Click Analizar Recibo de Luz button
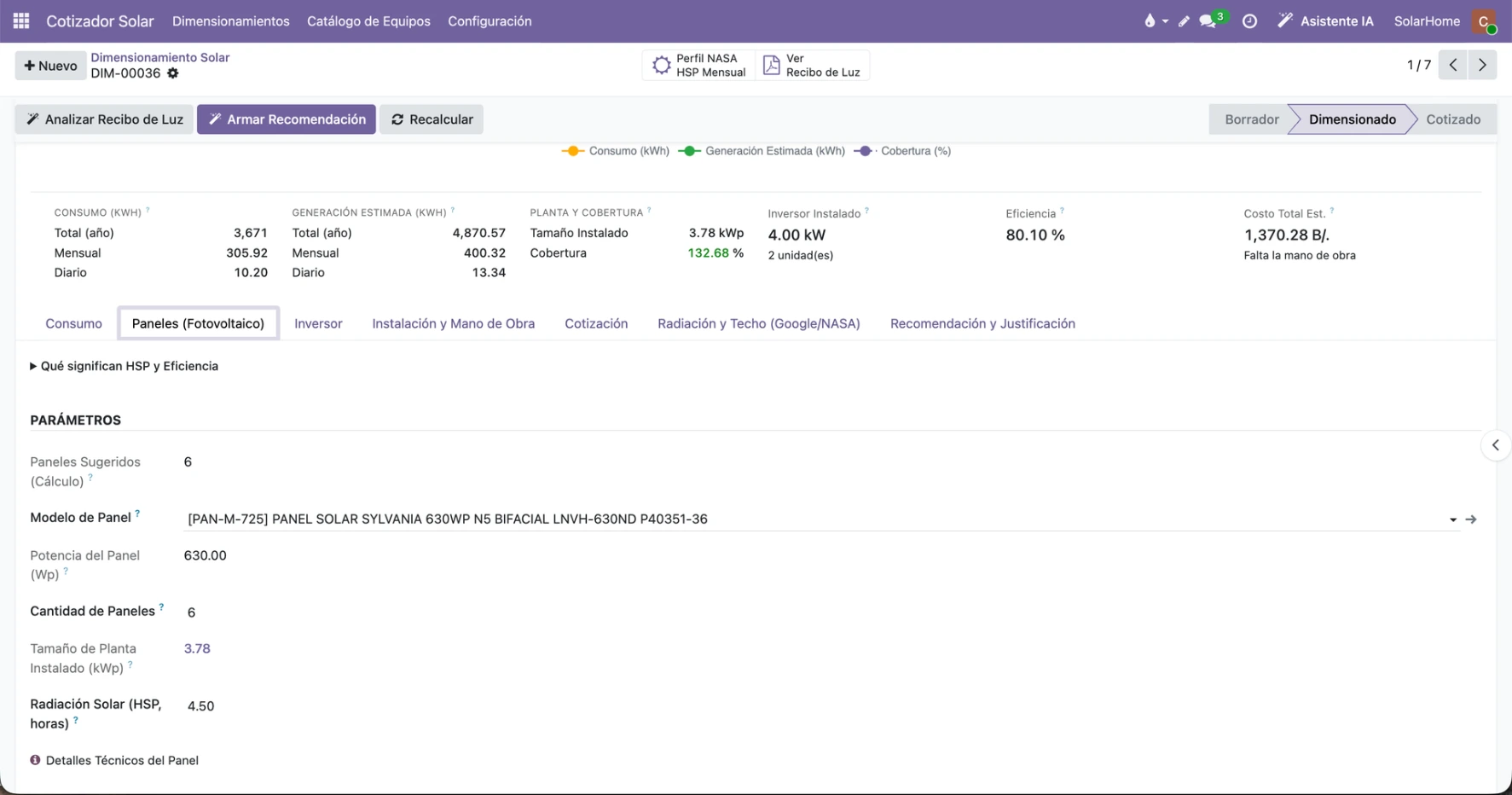This screenshot has width=1512, height=795. click(x=104, y=119)
